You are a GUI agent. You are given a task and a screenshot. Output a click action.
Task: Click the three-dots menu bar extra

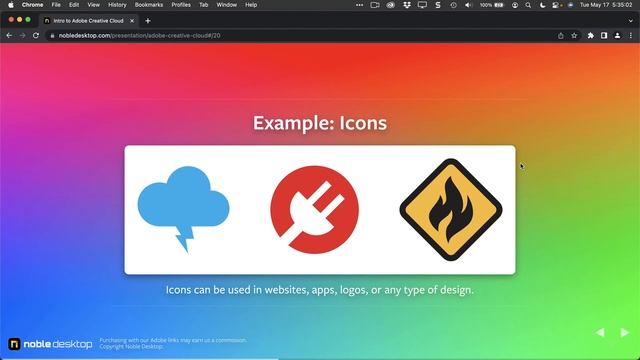click(x=359, y=5)
